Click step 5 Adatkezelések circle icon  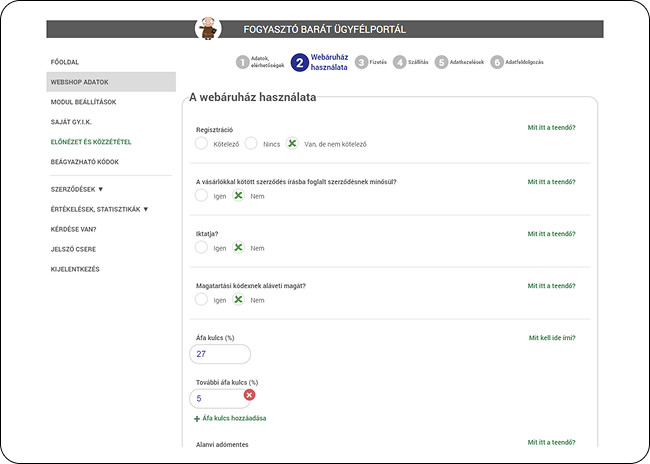click(x=441, y=62)
